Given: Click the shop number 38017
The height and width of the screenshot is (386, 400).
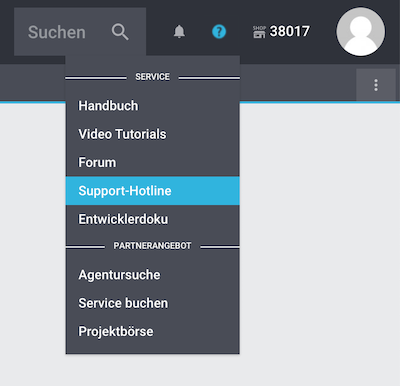Looking at the screenshot, I should point(290,31).
